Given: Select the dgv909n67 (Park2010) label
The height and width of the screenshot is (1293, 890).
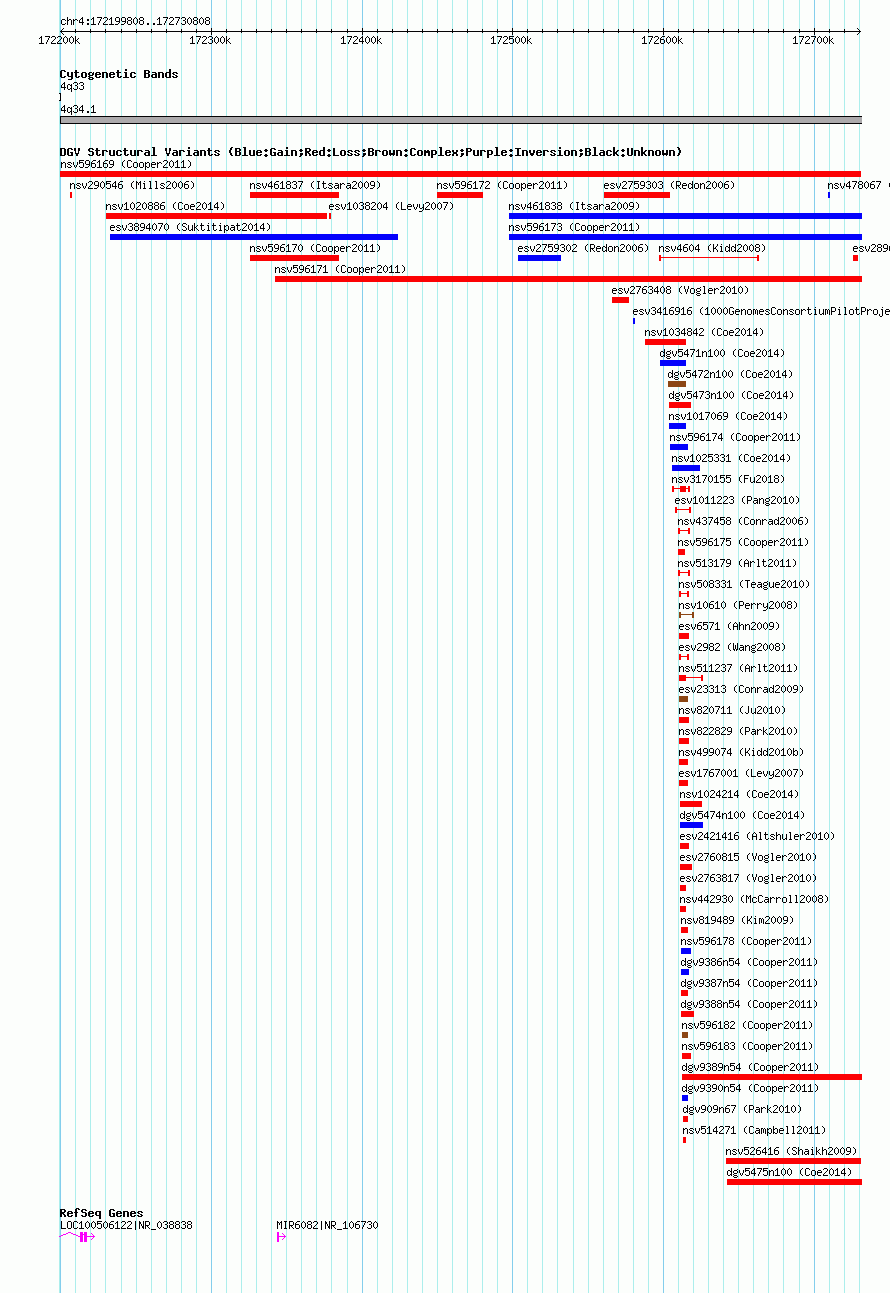Looking at the screenshot, I should pos(742,1109).
